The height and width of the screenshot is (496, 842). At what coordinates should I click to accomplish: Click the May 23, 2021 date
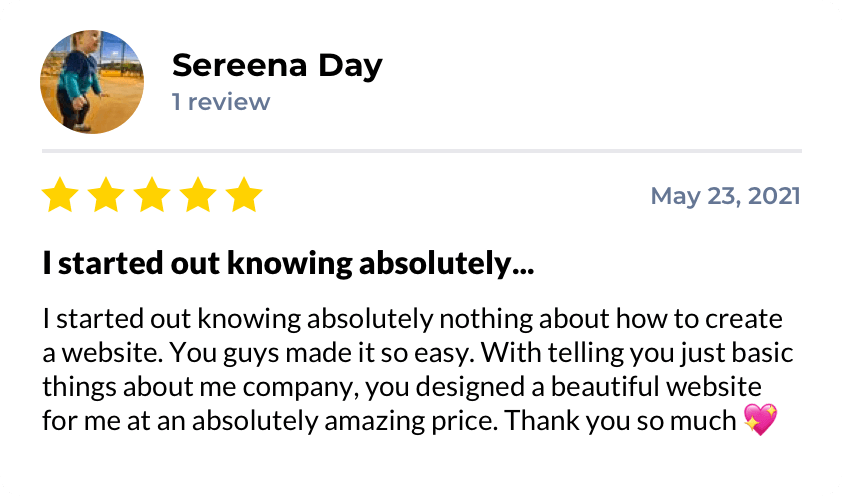[725, 196]
